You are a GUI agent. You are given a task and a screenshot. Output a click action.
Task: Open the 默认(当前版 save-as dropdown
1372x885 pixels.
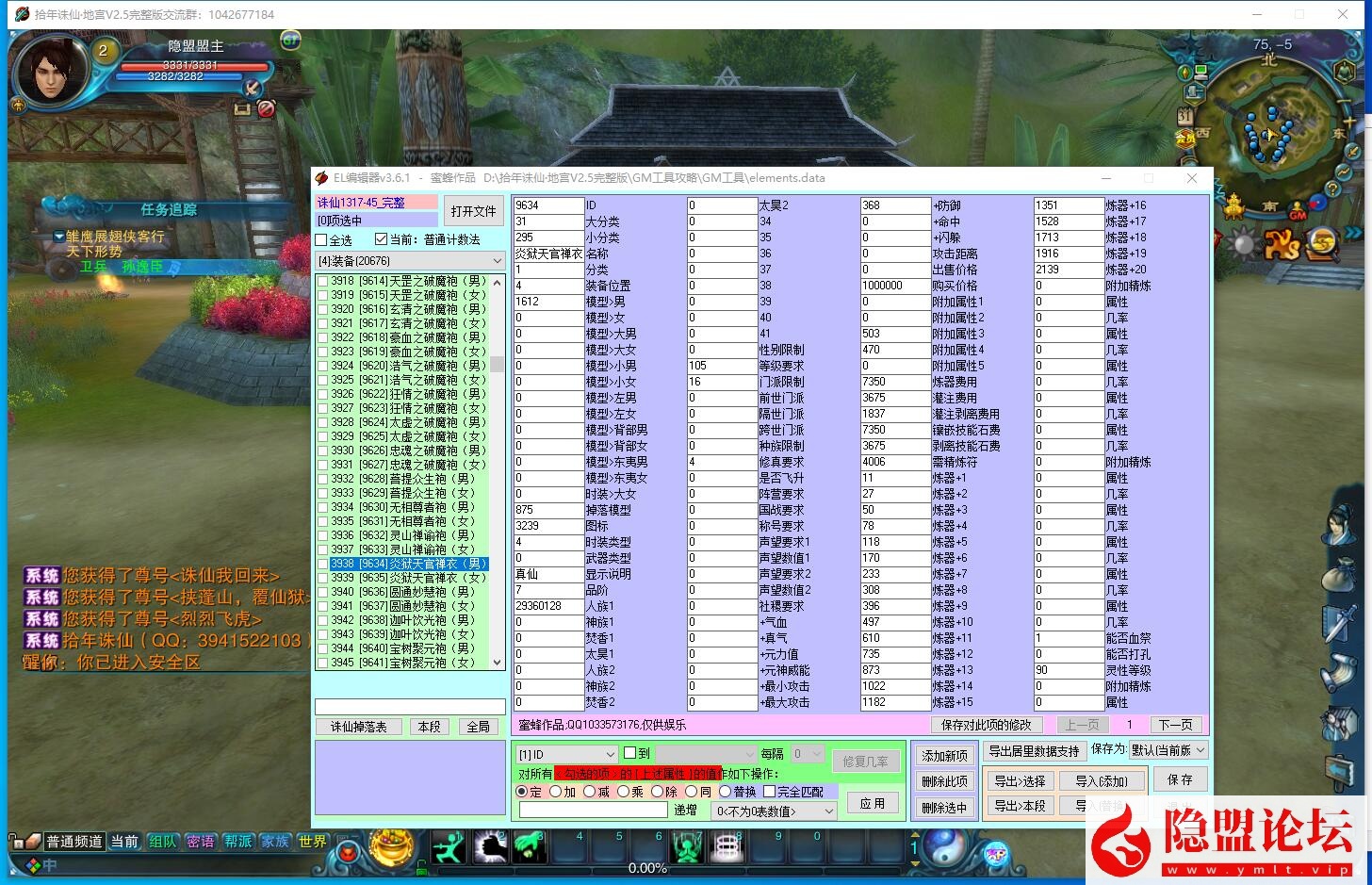tap(1200, 750)
